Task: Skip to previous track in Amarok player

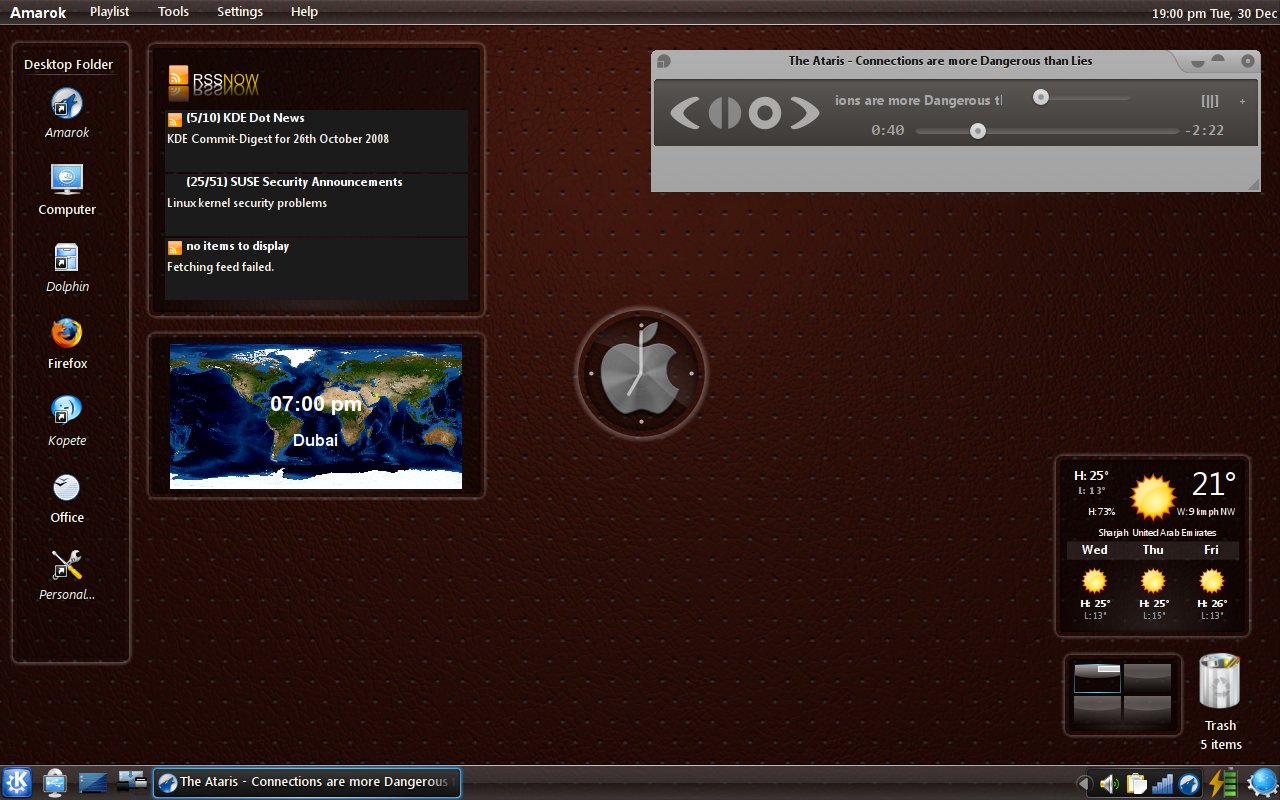Action: point(685,112)
